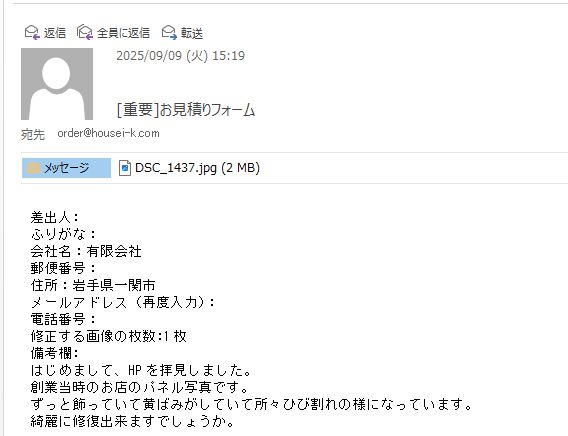Click the DSC_1437.jpg file type icon

pyautogui.click(x=125, y=168)
